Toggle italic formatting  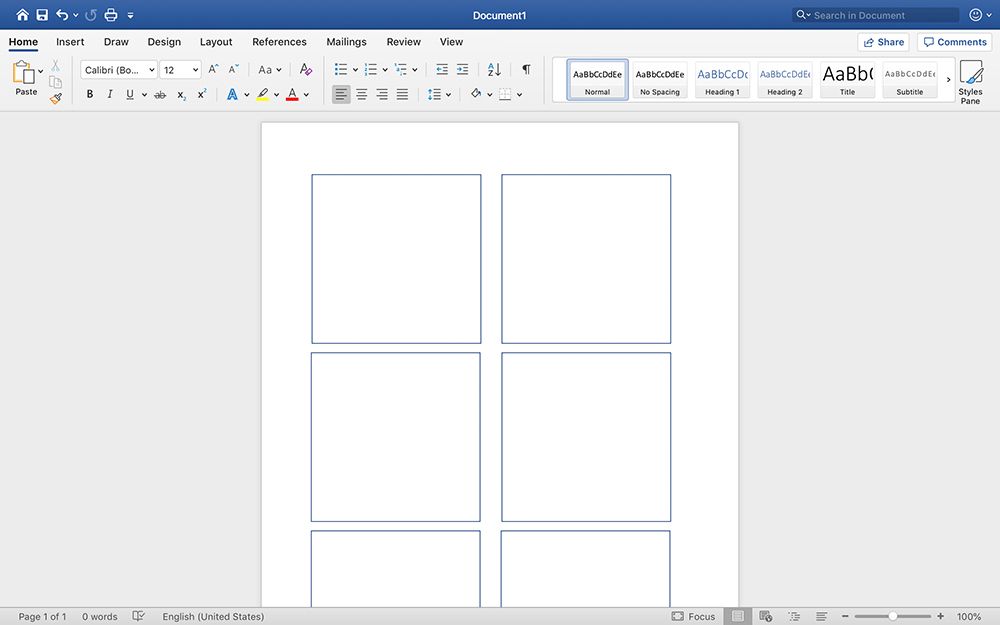point(110,94)
